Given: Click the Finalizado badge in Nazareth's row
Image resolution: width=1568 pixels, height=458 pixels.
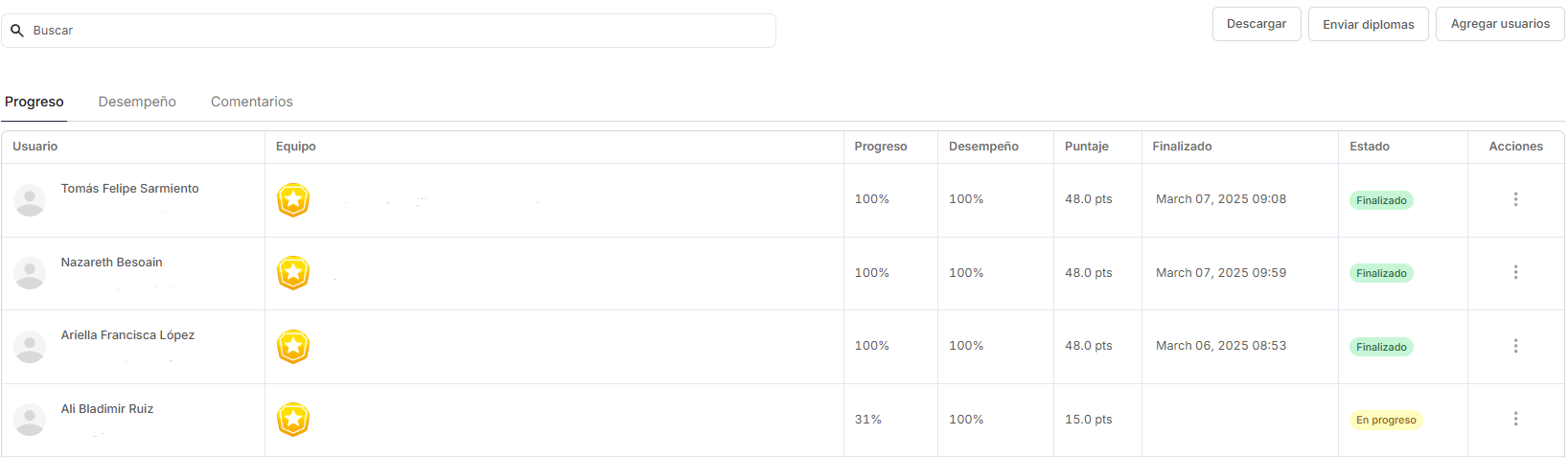Looking at the screenshot, I should [1381, 273].
